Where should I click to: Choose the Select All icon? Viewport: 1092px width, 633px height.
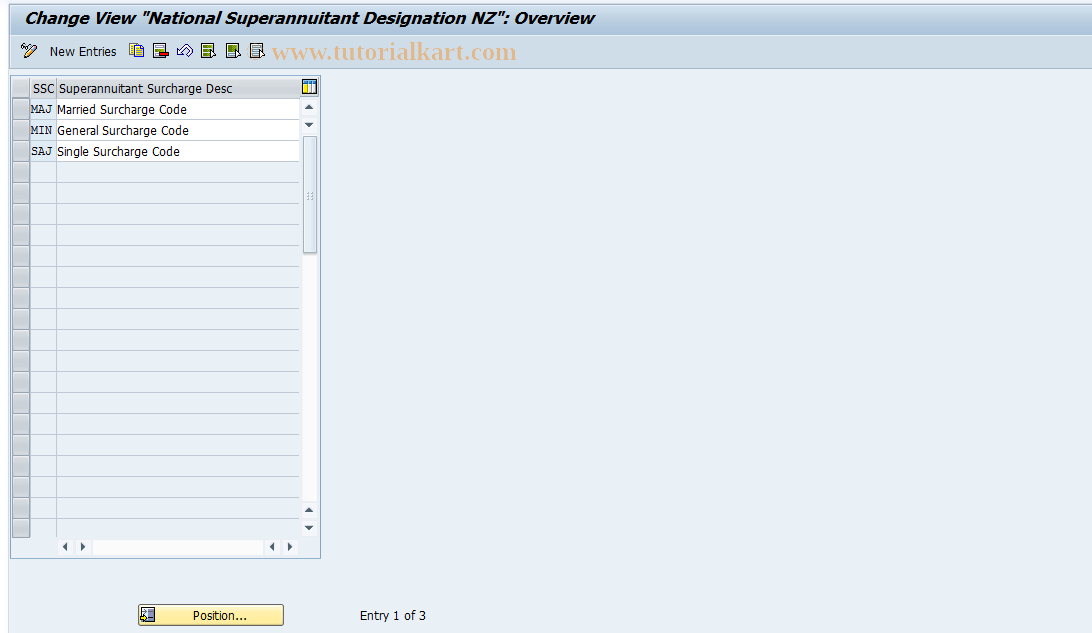click(x=208, y=51)
